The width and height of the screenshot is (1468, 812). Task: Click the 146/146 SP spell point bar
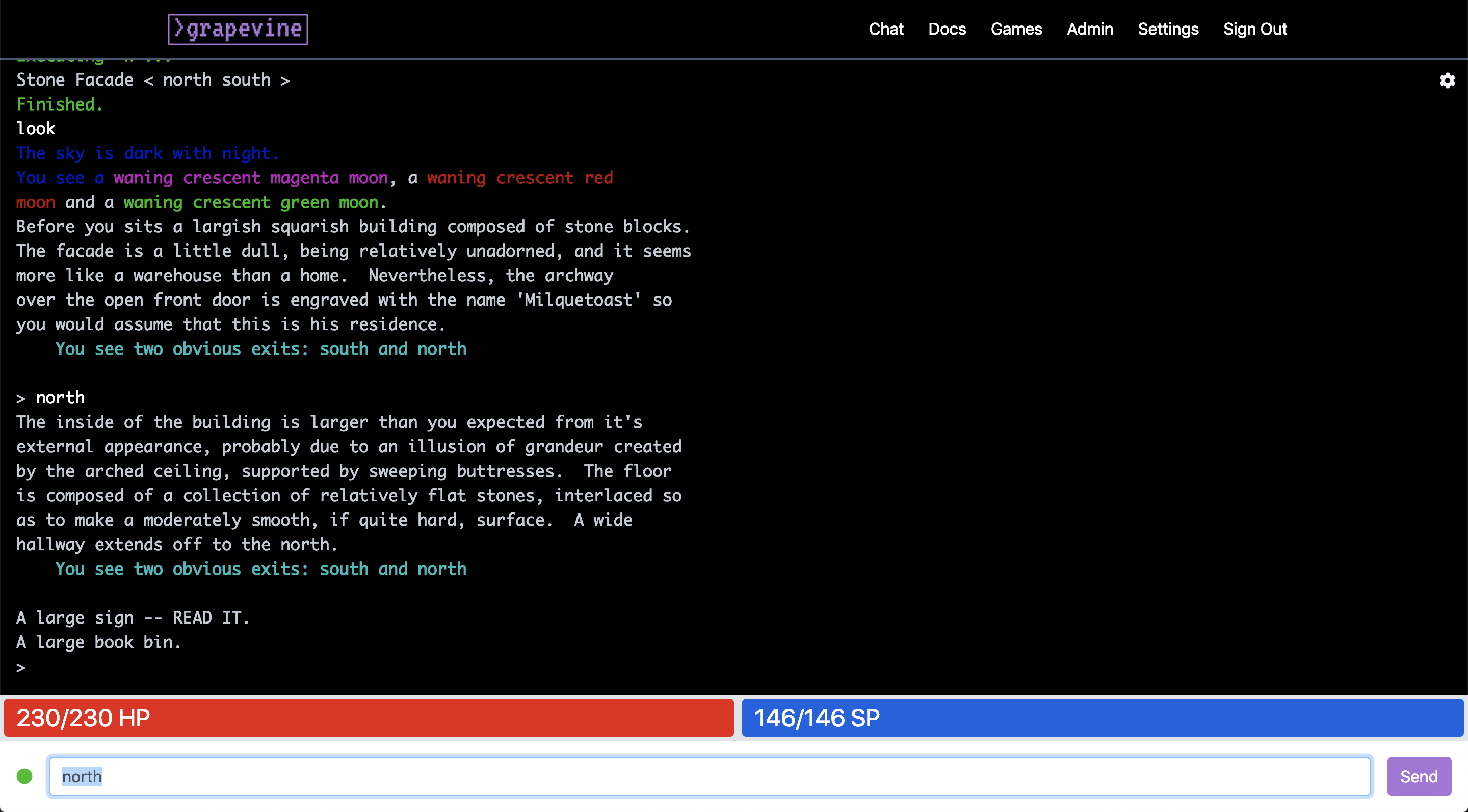[x=1102, y=717]
